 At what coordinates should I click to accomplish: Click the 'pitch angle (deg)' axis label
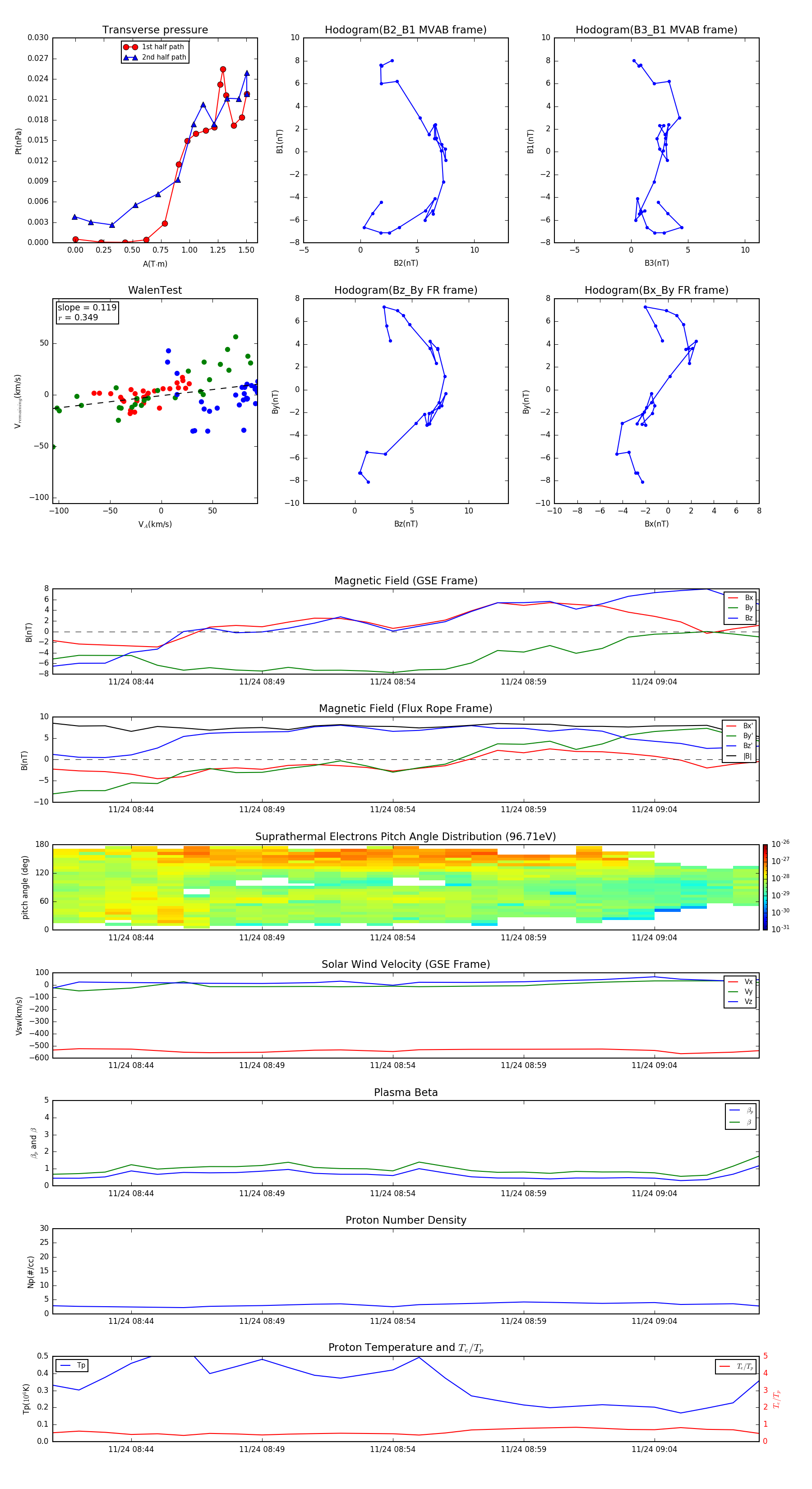tap(25, 887)
